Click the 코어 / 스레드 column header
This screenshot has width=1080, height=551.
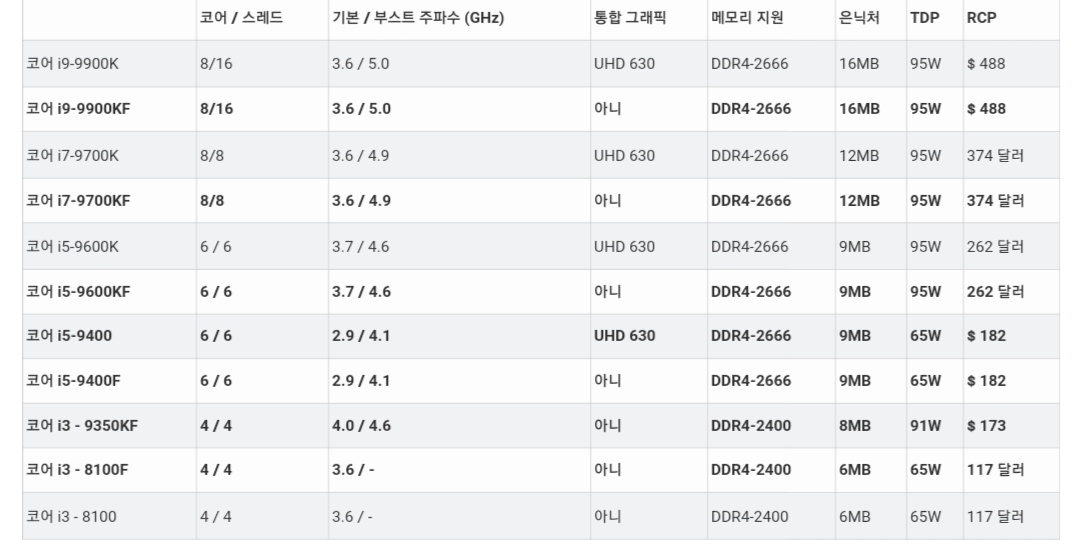tap(241, 18)
